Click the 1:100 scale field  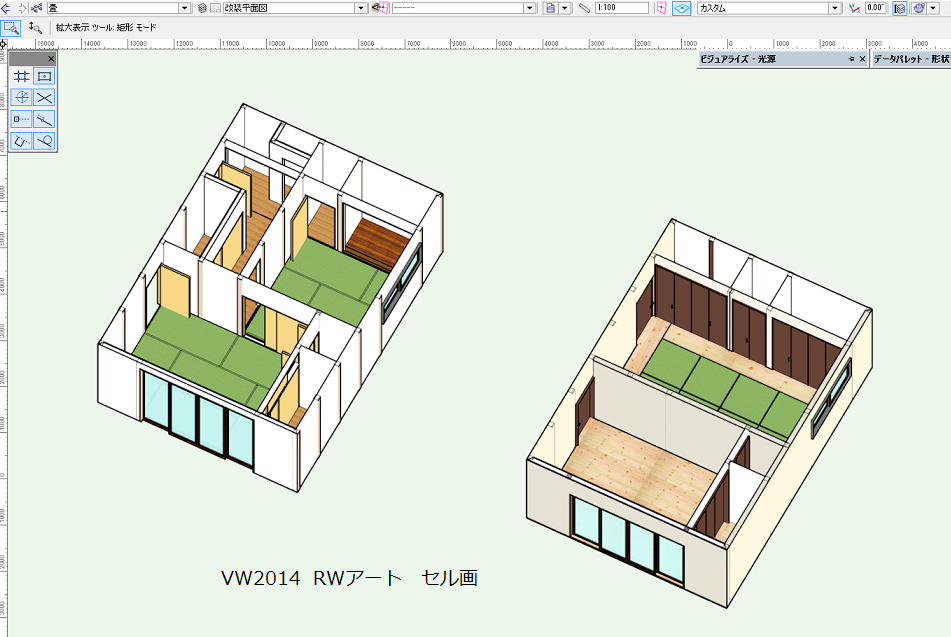pos(620,8)
